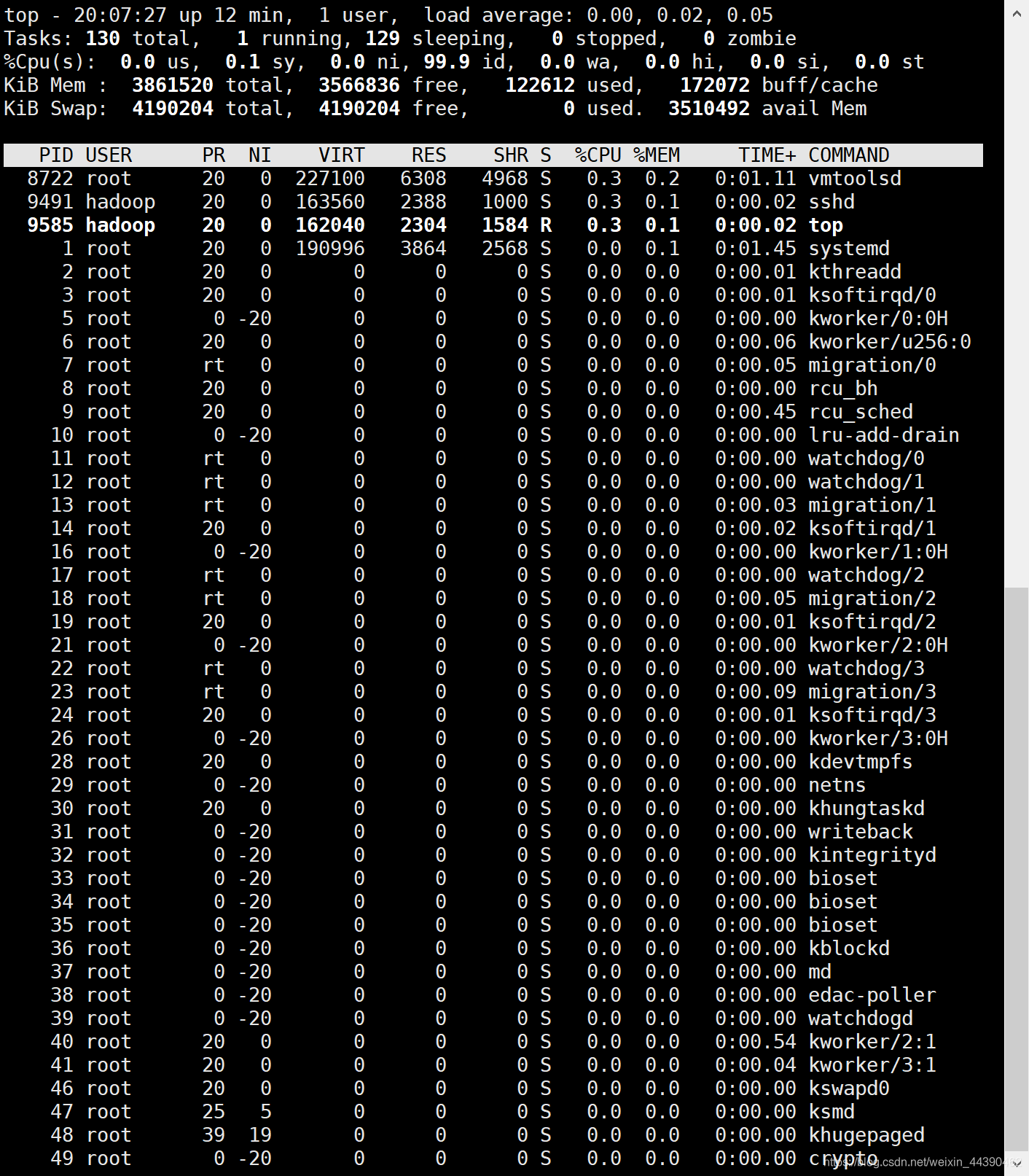Click the netns process name
The height and width of the screenshot is (1176, 1029).
point(837,785)
